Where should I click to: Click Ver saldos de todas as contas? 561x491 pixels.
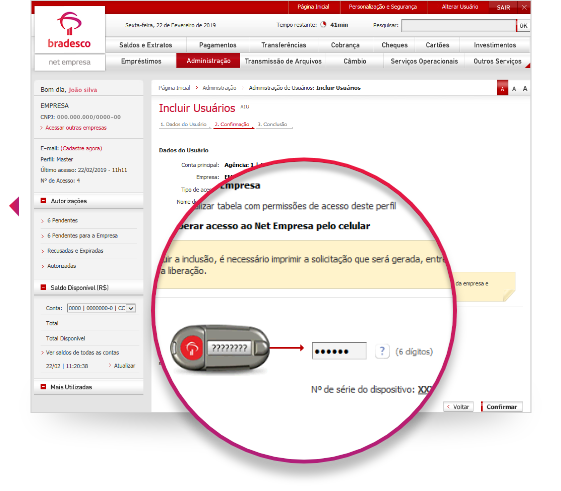(82, 353)
